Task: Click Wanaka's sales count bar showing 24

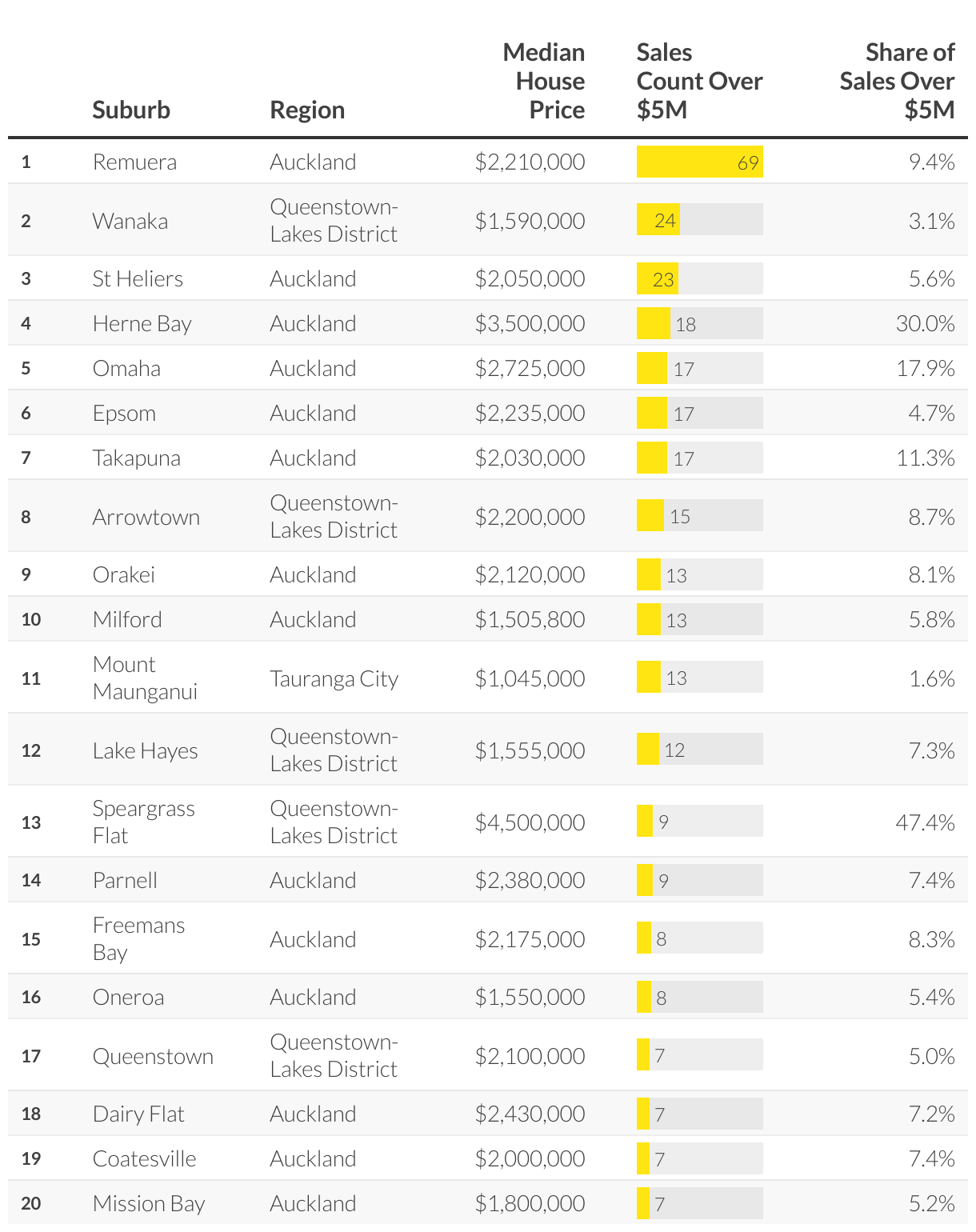Action: (658, 220)
